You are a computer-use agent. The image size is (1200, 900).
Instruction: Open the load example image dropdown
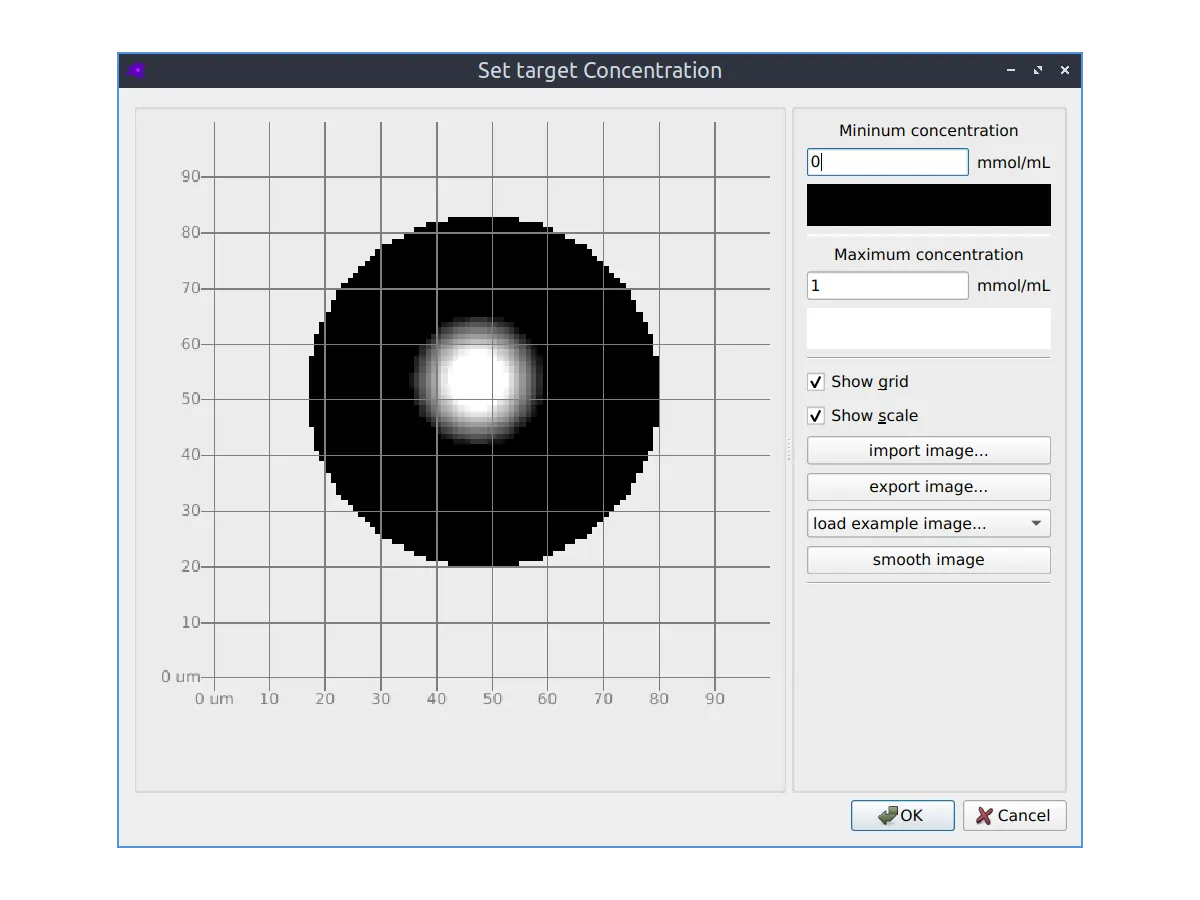[x=929, y=523]
